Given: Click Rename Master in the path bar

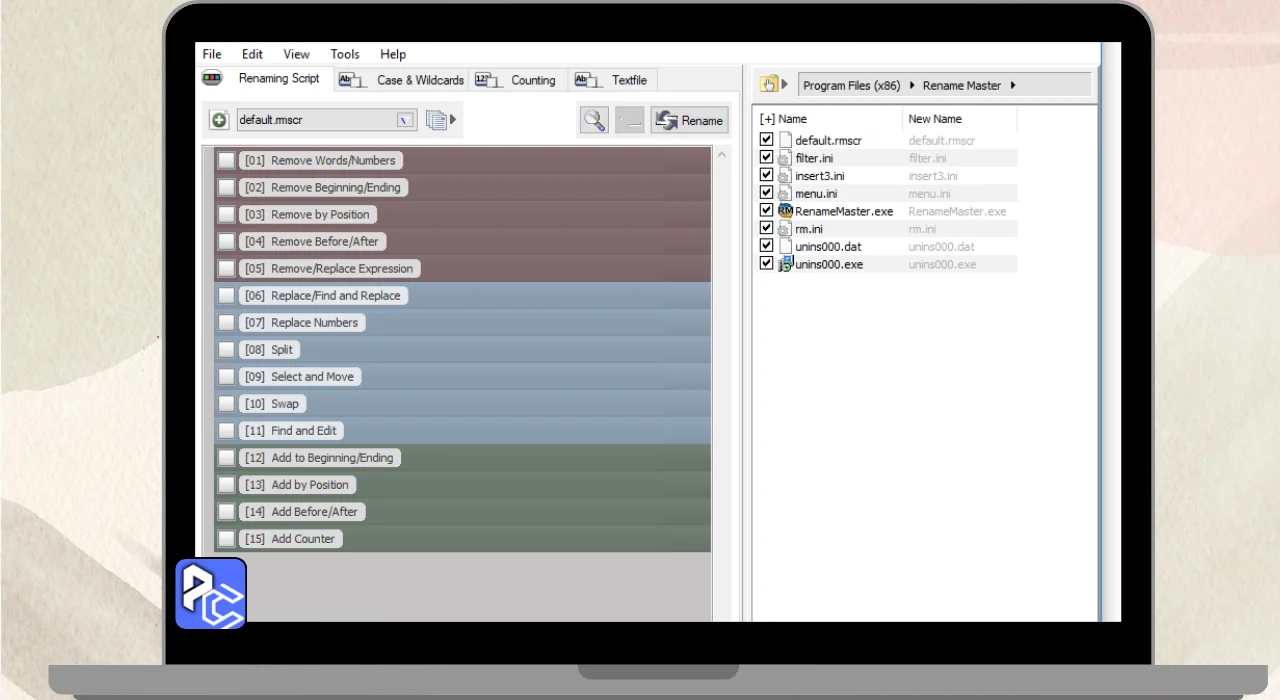Looking at the screenshot, I should pos(962,85).
